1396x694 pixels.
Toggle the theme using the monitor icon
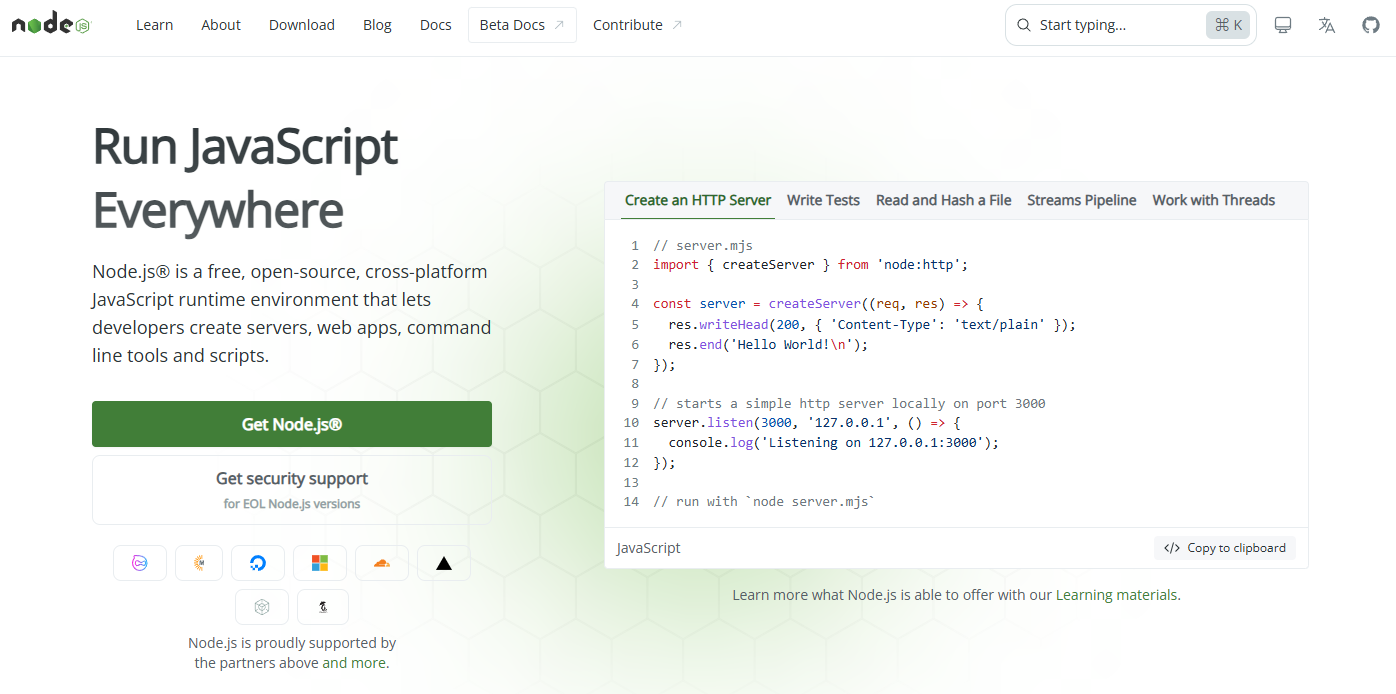(1283, 25)
